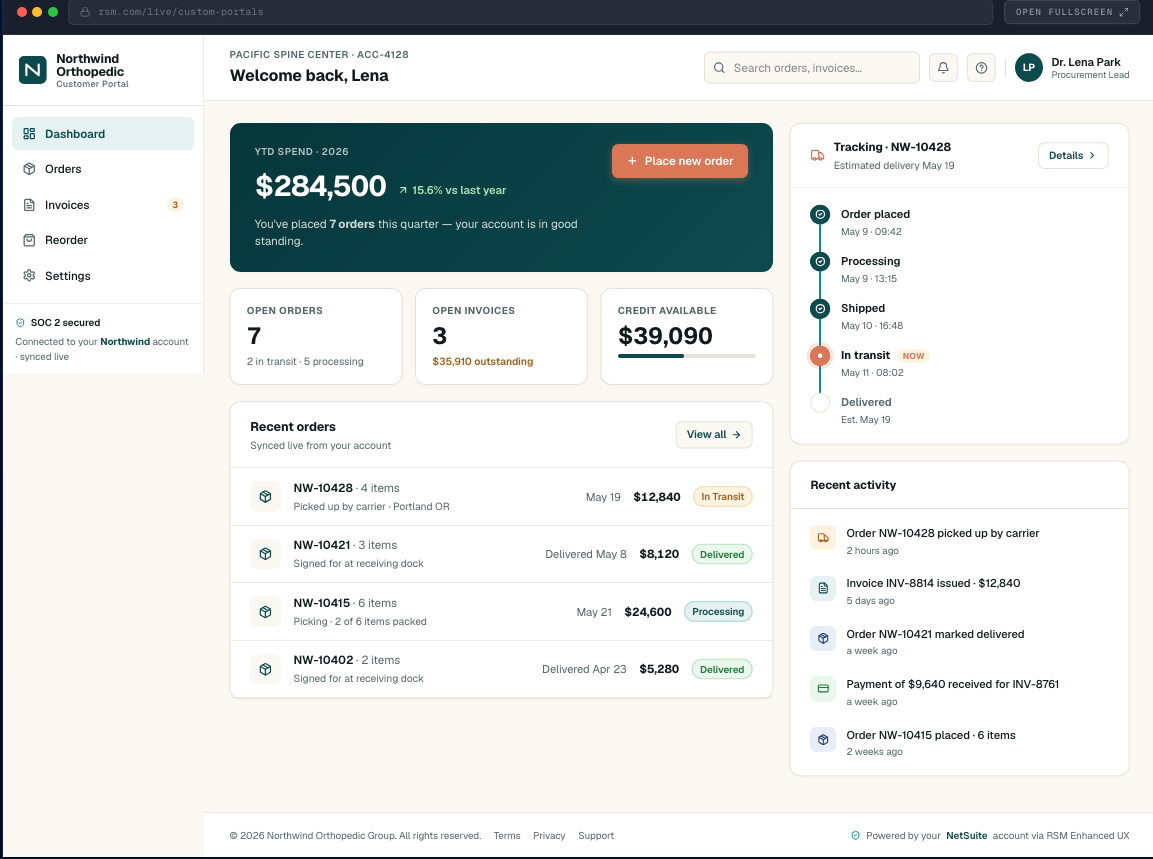Click the Shipped checkmark step
The width and height of the screenshot is (1153, 859).
point(820,309)
